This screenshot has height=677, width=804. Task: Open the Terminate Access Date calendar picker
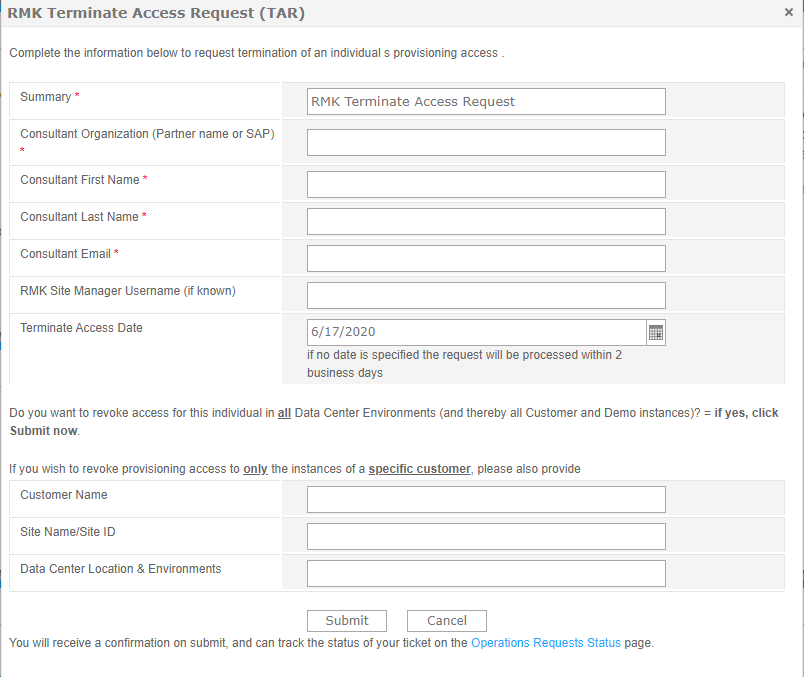pos(656,332)
